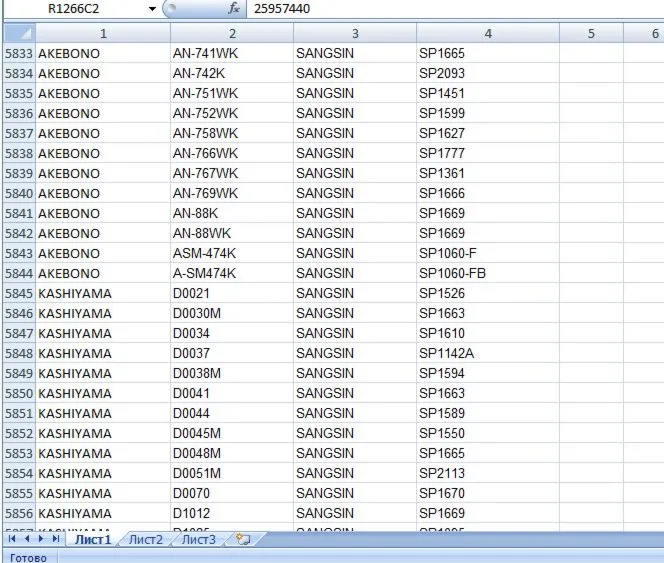This screenshot has height=563, width=664.
Task: Select cell A-SM474K
Action: point(232,273)
